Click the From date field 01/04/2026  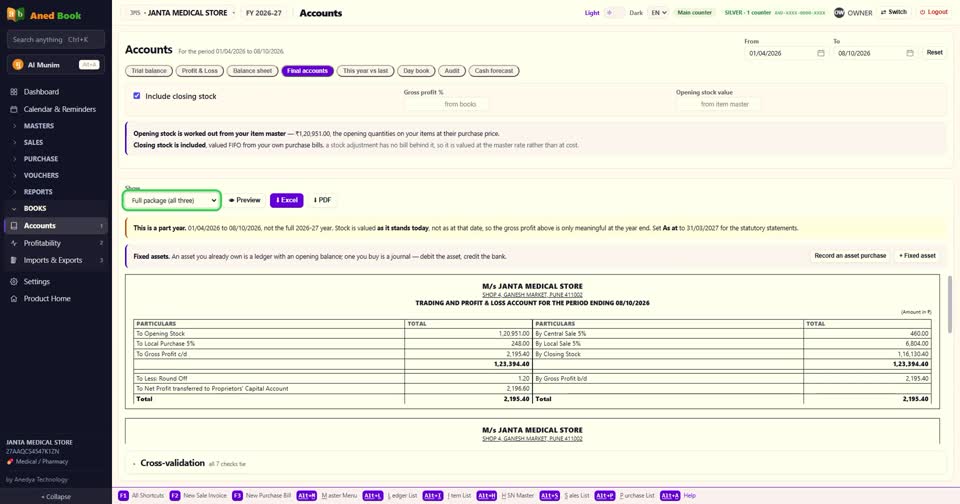tap(786, 53)
